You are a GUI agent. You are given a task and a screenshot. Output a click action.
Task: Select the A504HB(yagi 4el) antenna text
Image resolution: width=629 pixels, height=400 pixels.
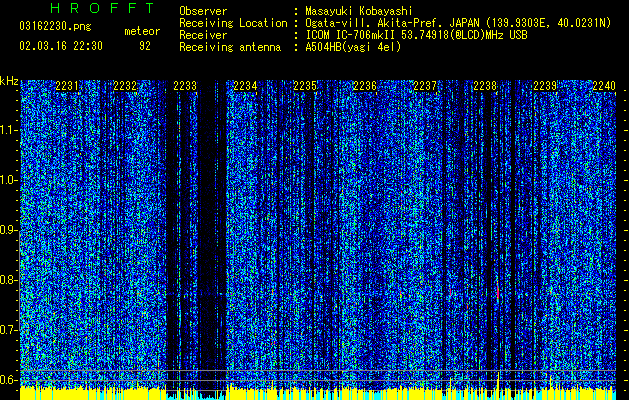[353, 47]
